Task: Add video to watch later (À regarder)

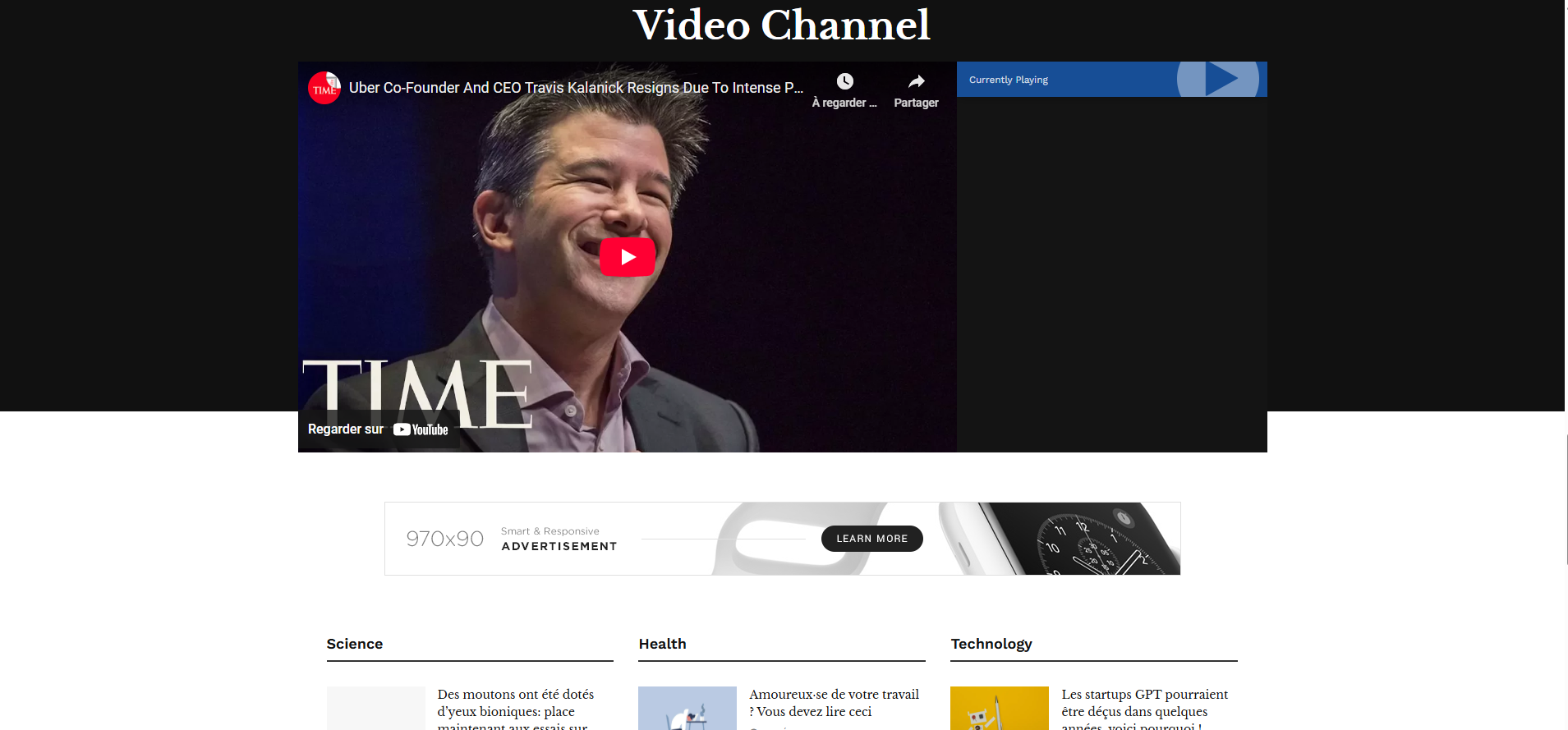Action: click(x=844, y=90)
